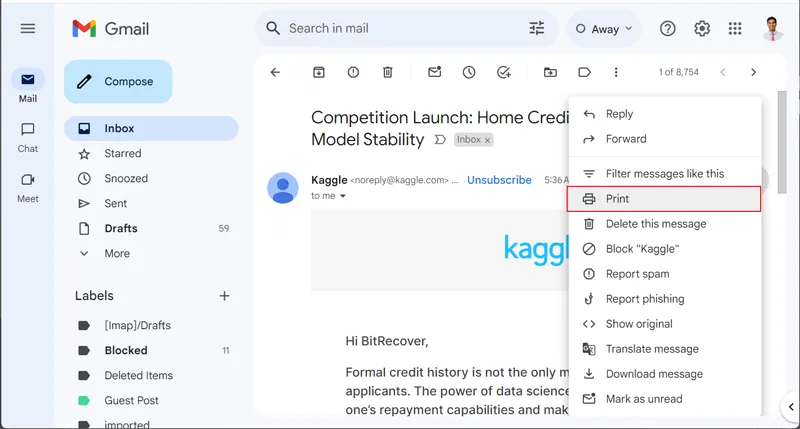This screenshot has height=429, width=800.
Task: Archive this email
Action: tap(319, 72)
